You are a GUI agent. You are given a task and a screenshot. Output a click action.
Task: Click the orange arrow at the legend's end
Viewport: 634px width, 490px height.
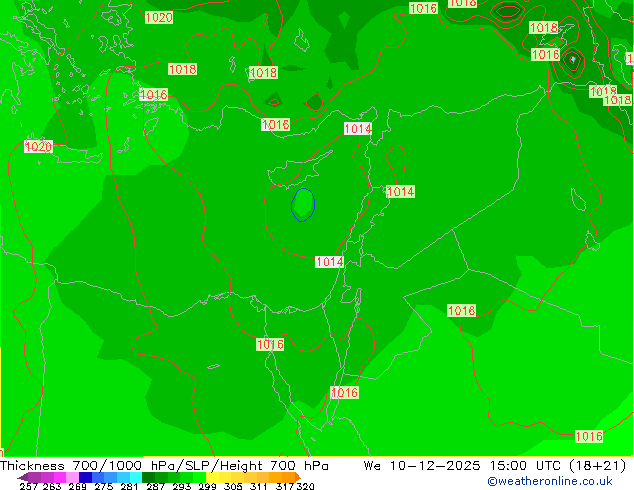[298, 477]
